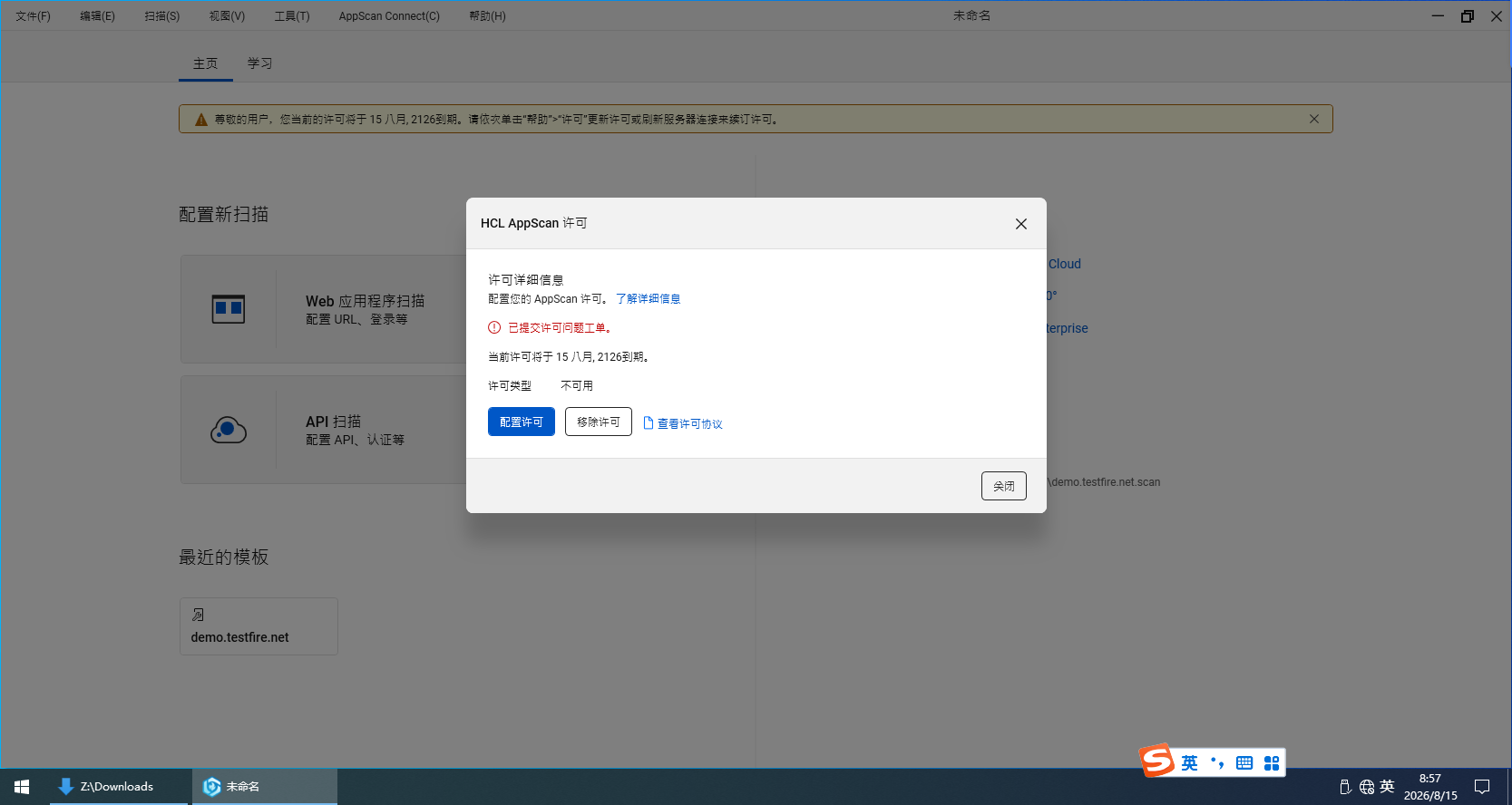Click the 许可详细信息 heading text
The image size is (1512, 805).
point(526,280)
